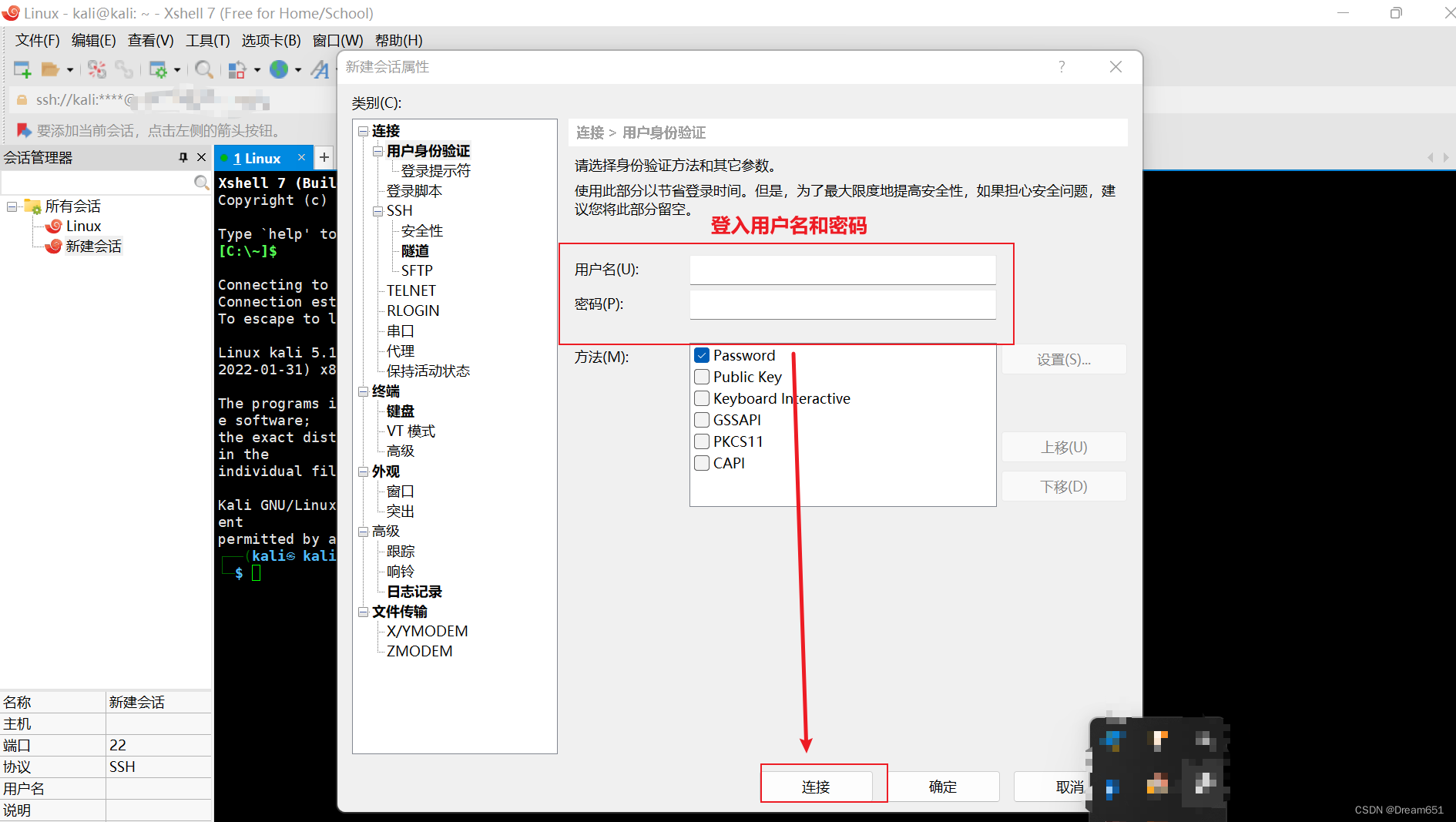
Task: Click the 上移(U) button
Action: click(x=1064, y=447)
